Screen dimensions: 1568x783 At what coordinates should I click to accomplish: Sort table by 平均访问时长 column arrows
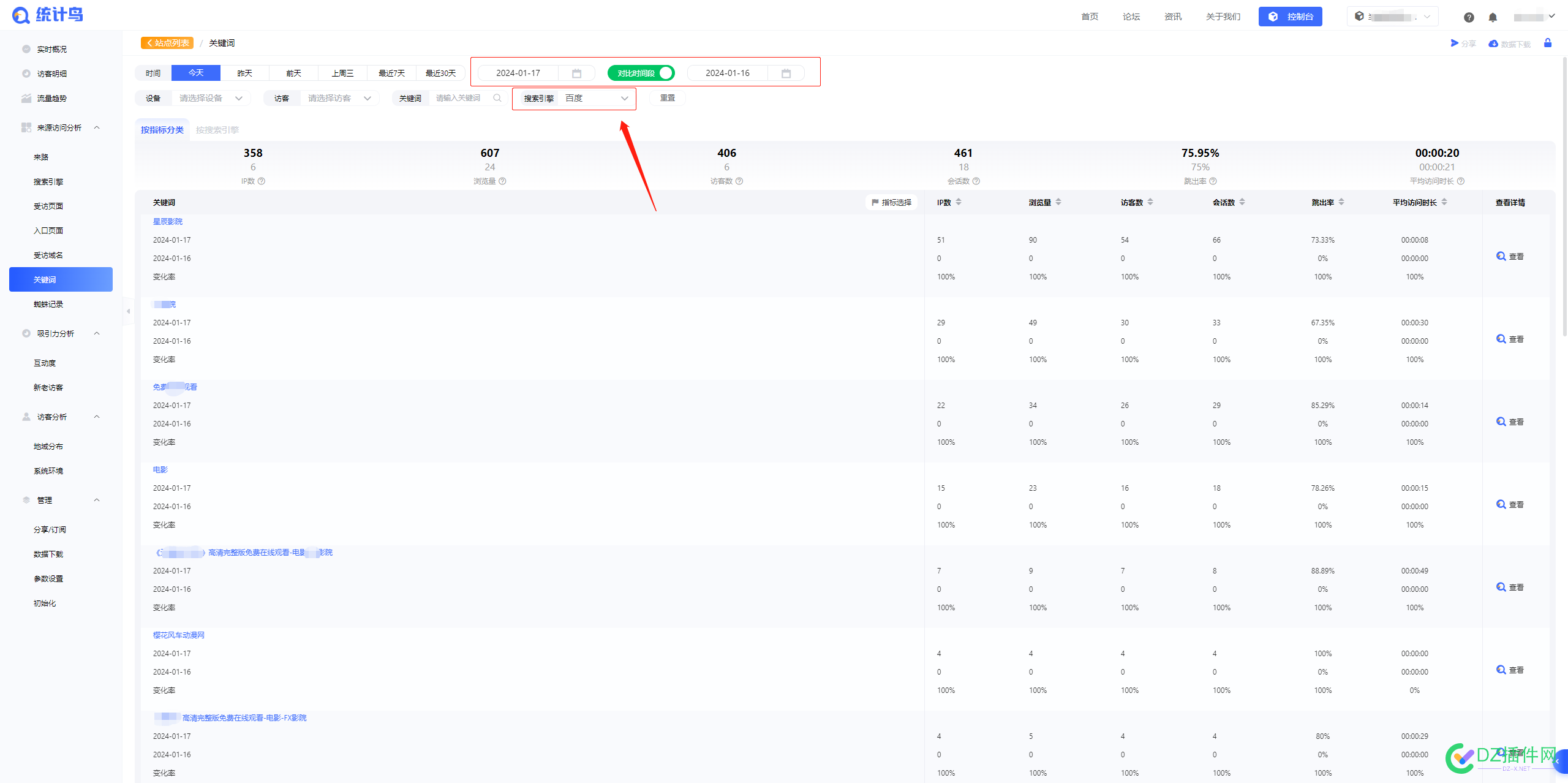(x=1444, y=202)
